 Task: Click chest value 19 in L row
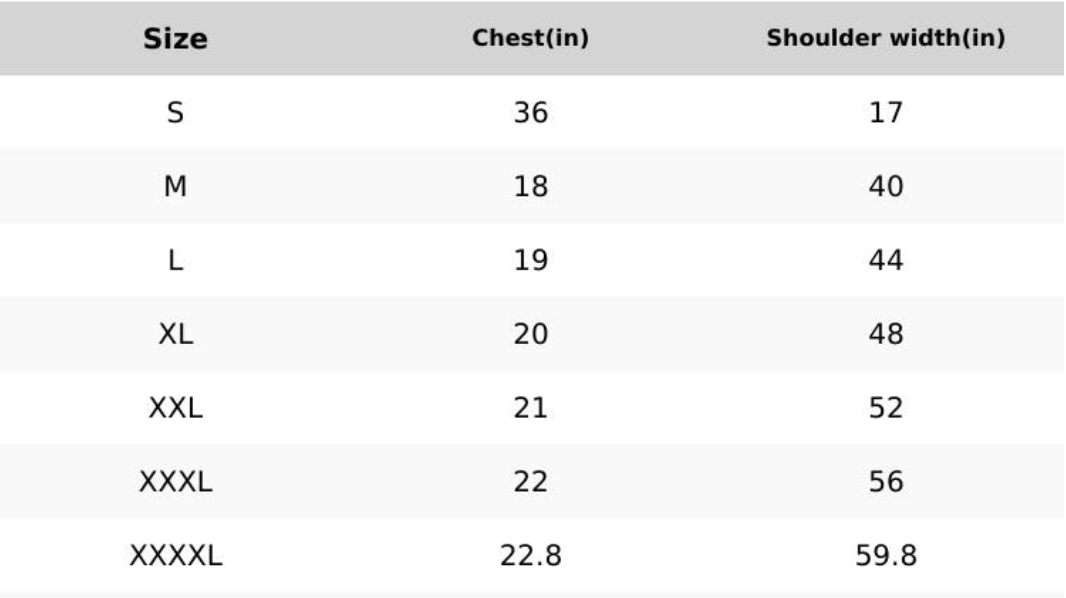(x=530, y=260)
